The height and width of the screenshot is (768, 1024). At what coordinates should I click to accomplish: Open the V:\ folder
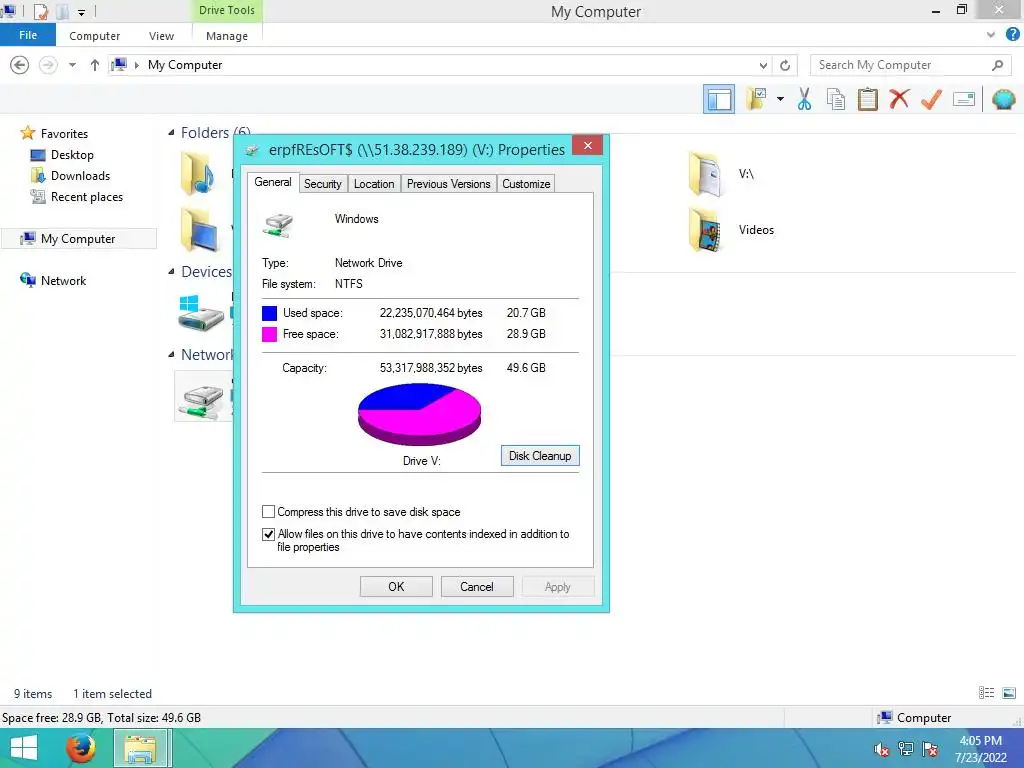coord(722,174)
